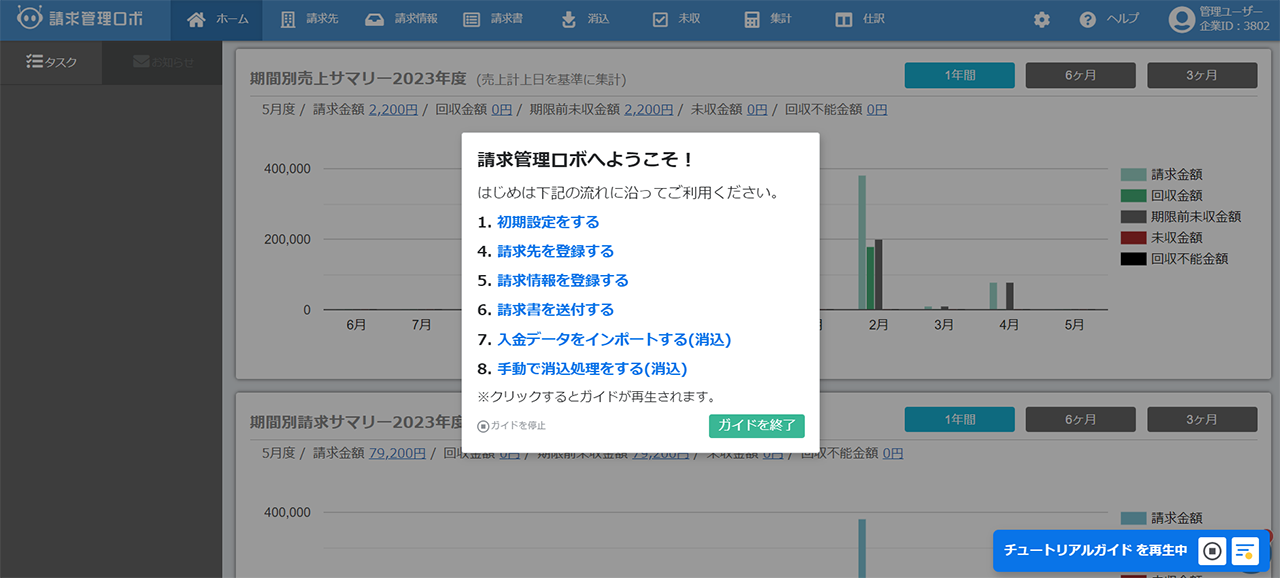
Task: Click the gray 期限前未収金額 legend swatch
Action: (x=1133, y=216)
